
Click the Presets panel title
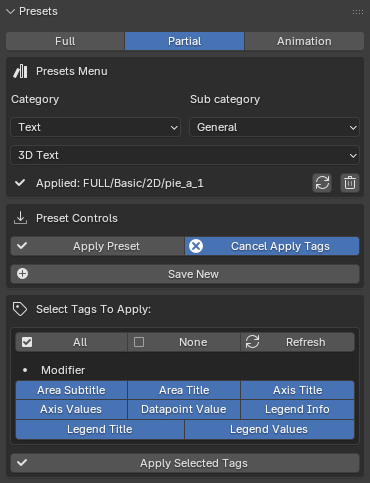38,11
